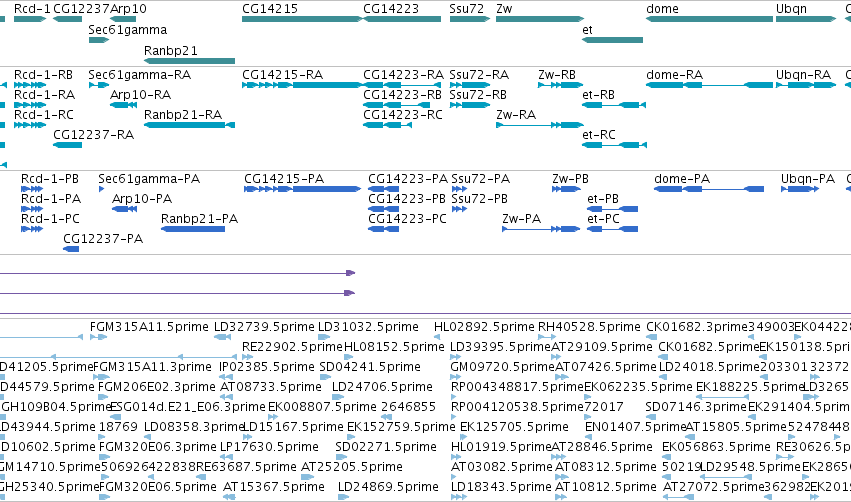Screen dimensions: 851x502
Task: Click the dome-RA transcript label
Action: coord(674,74)
